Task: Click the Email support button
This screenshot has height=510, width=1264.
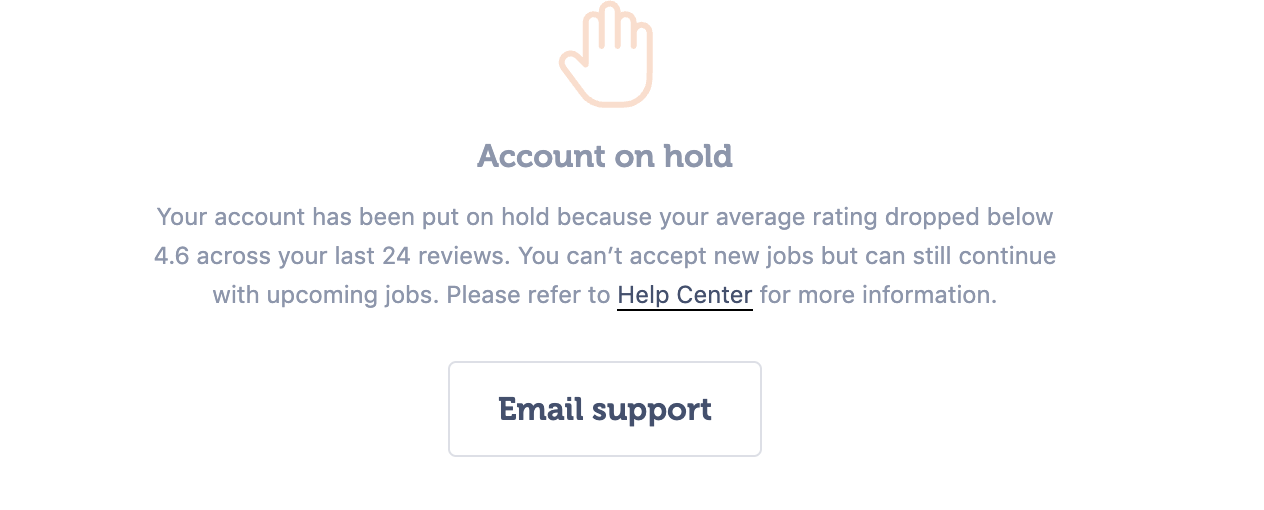Action: click(605, 409)
